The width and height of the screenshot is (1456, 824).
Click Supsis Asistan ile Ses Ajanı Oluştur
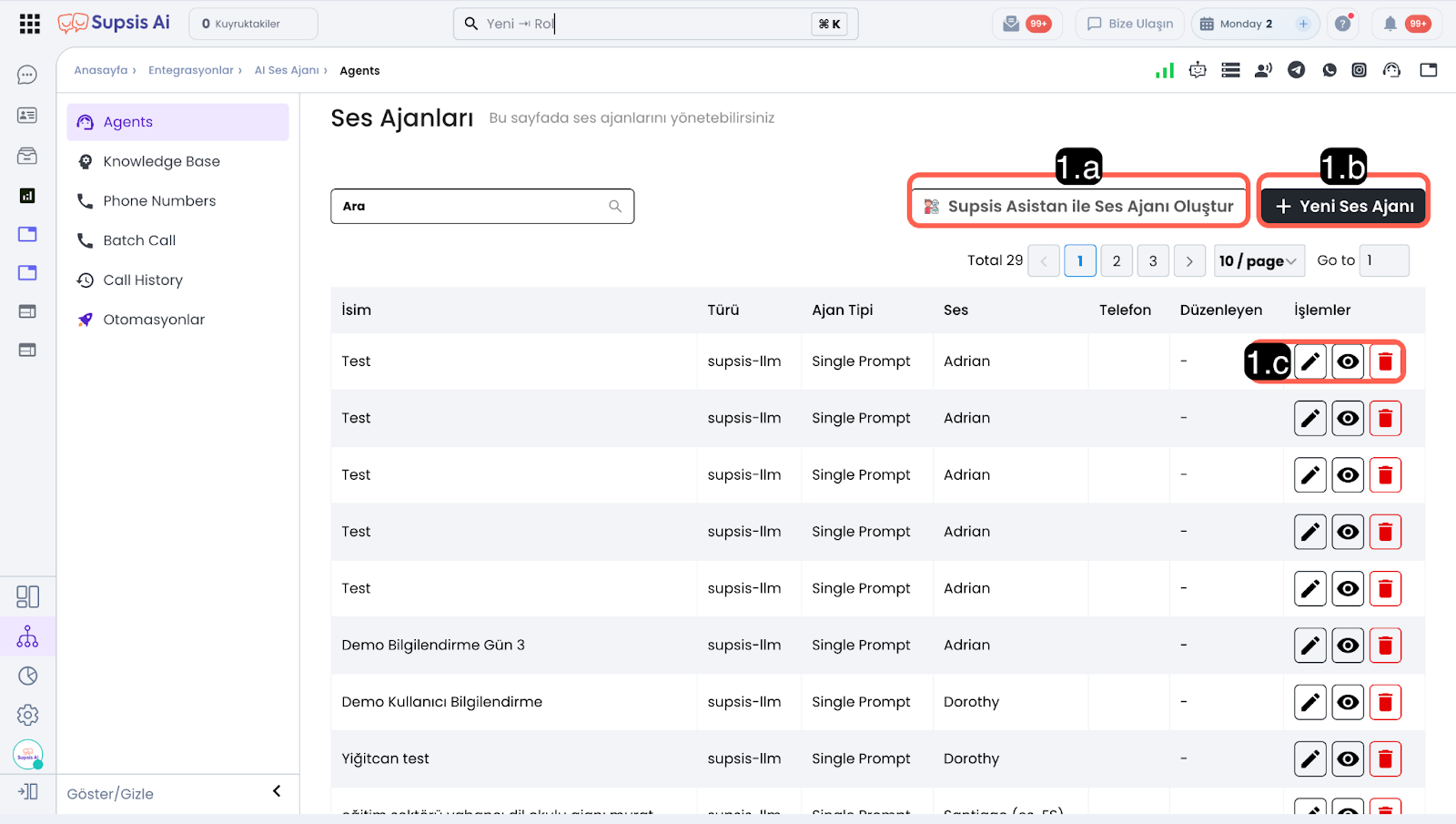coord(1079,207)
